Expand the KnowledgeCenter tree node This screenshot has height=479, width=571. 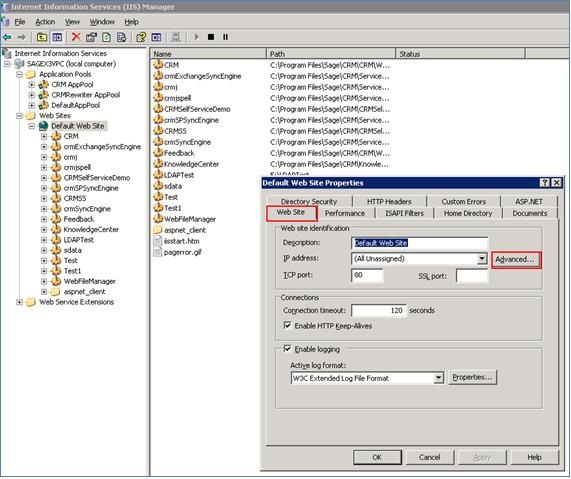(x=44, y=229)
